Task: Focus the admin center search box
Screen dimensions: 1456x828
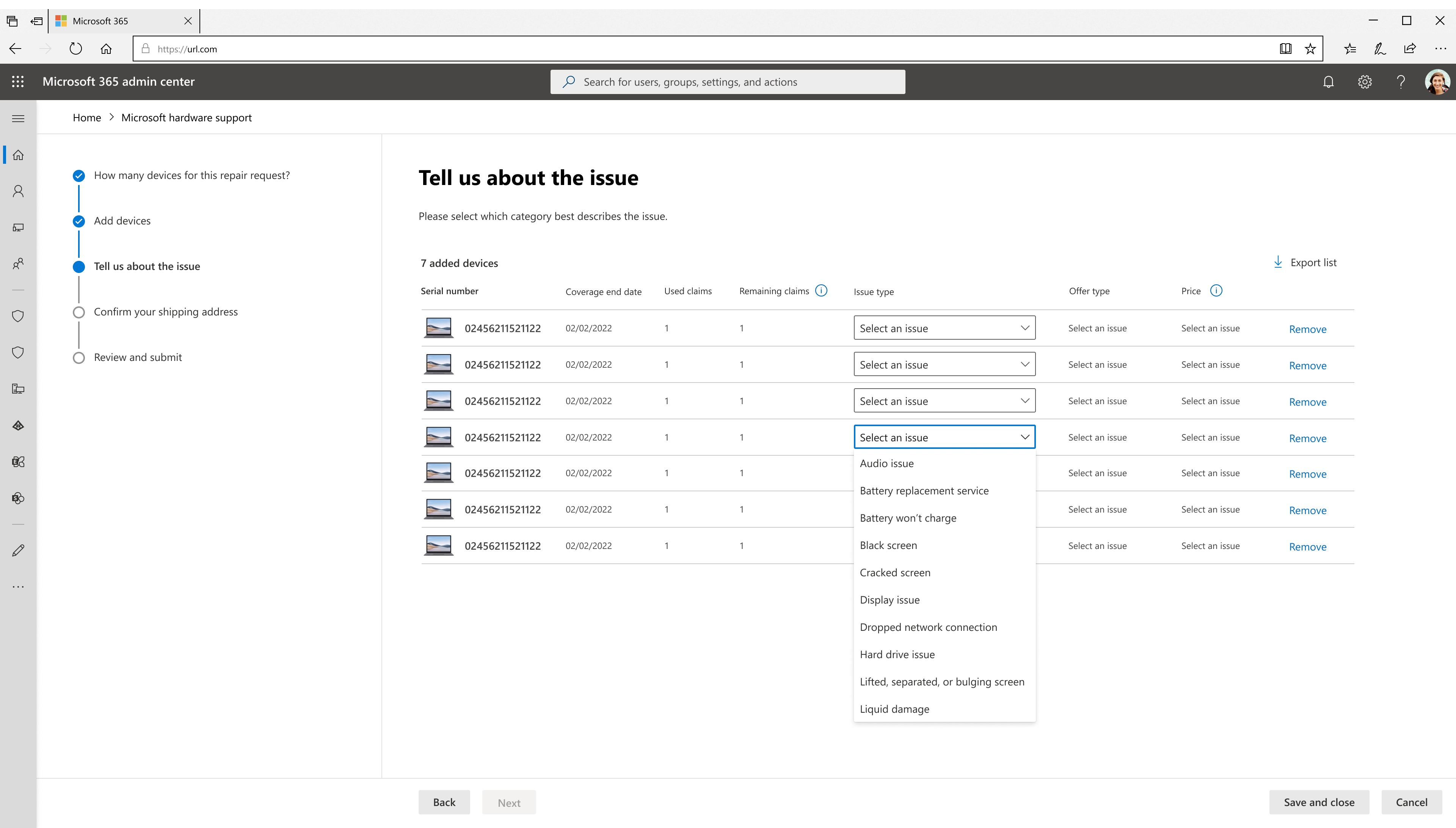Action: point(727,82)
